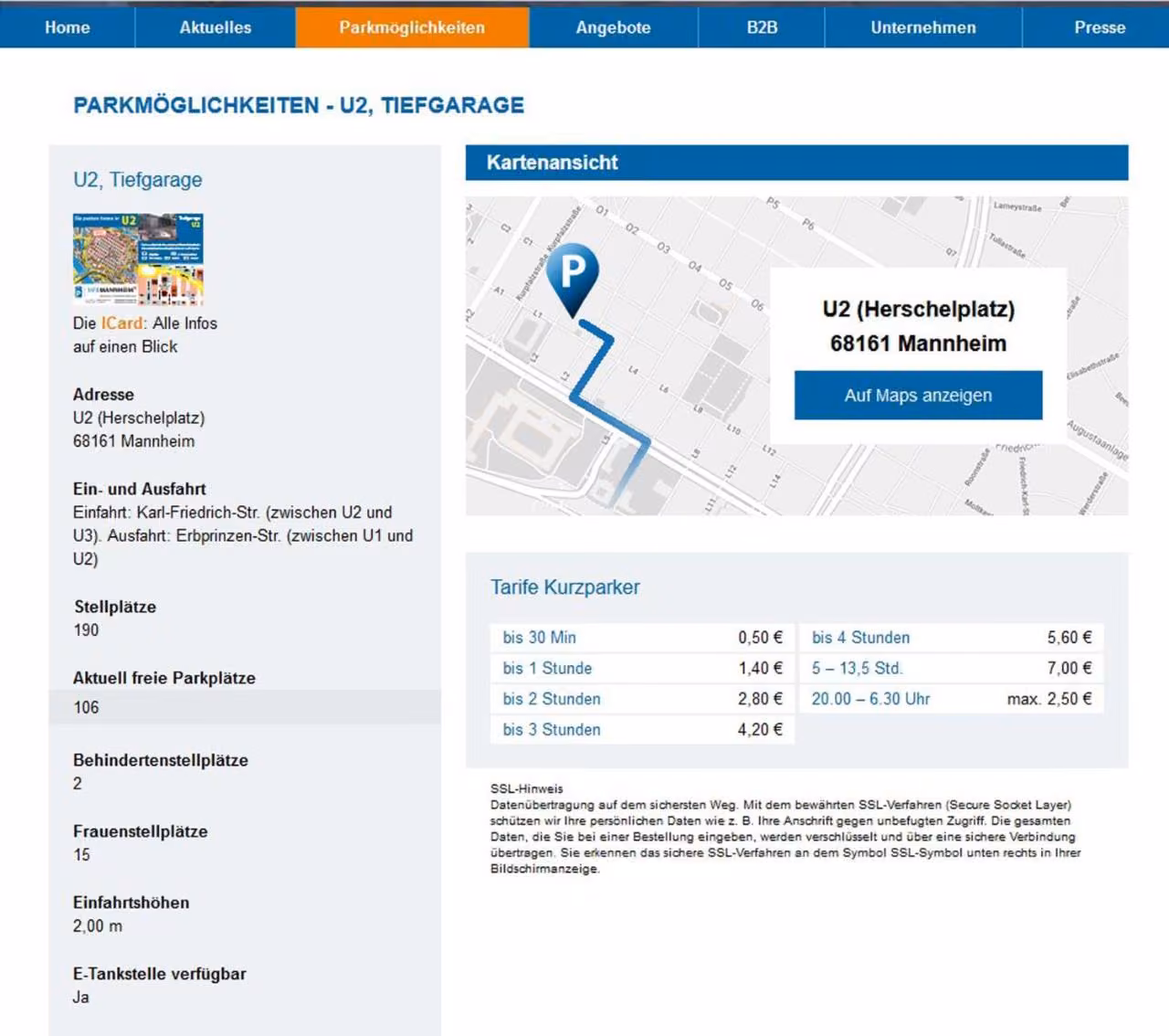
Task: Click the SSL-Hinweis heading
Action: pyautogui.click(x=527, y=788)
